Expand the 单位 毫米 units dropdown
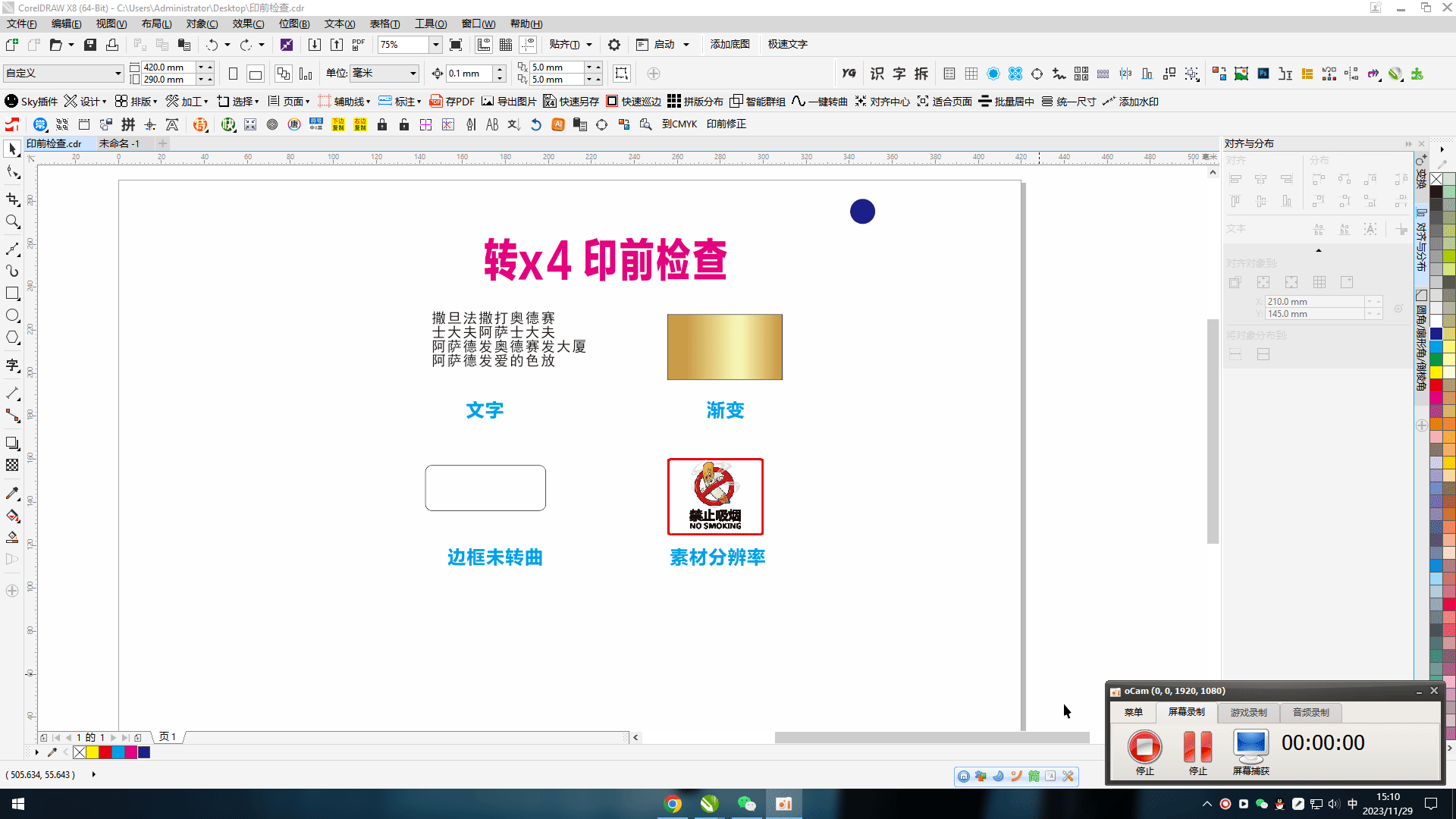The height and width of the screenshot is (819, 1456). point(413,74)
